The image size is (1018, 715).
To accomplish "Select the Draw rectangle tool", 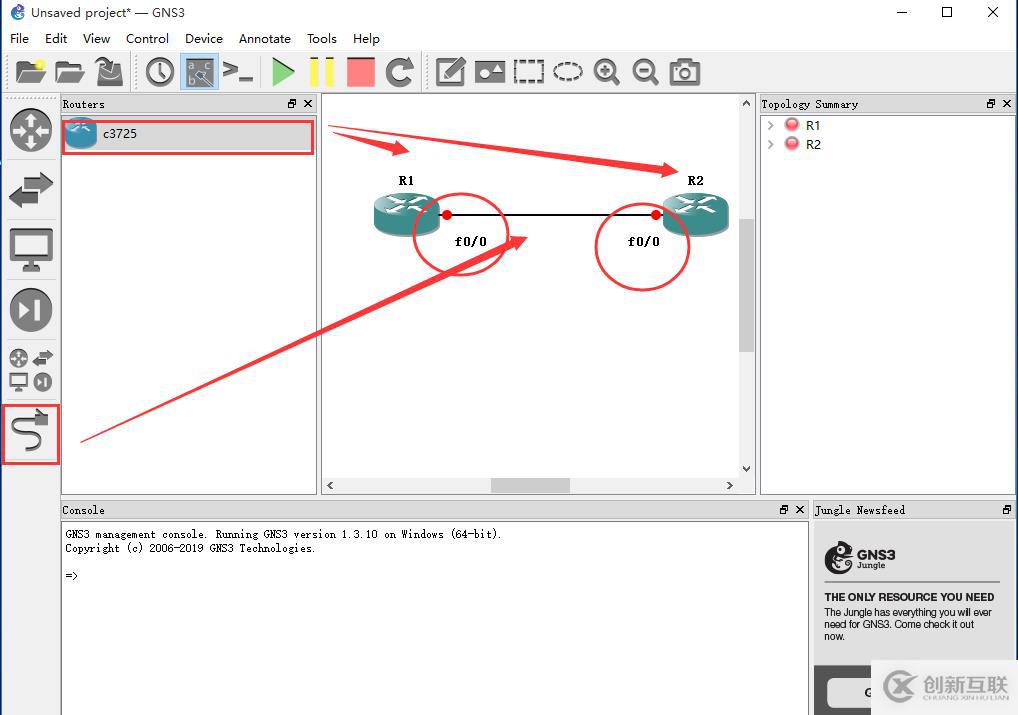I will click(x=528, y=71).
